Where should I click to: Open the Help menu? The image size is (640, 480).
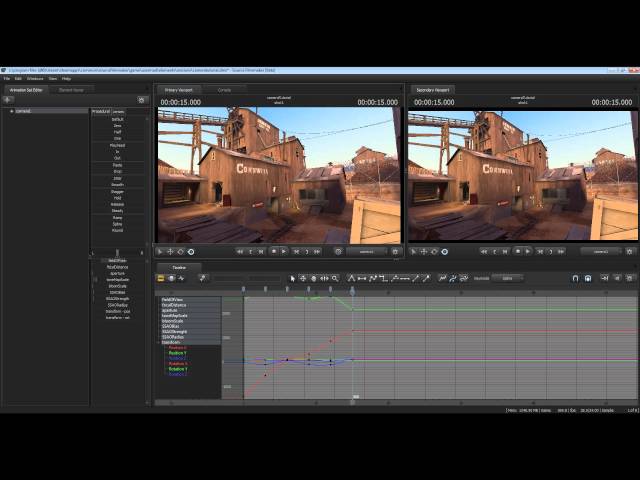pos(66,78)
